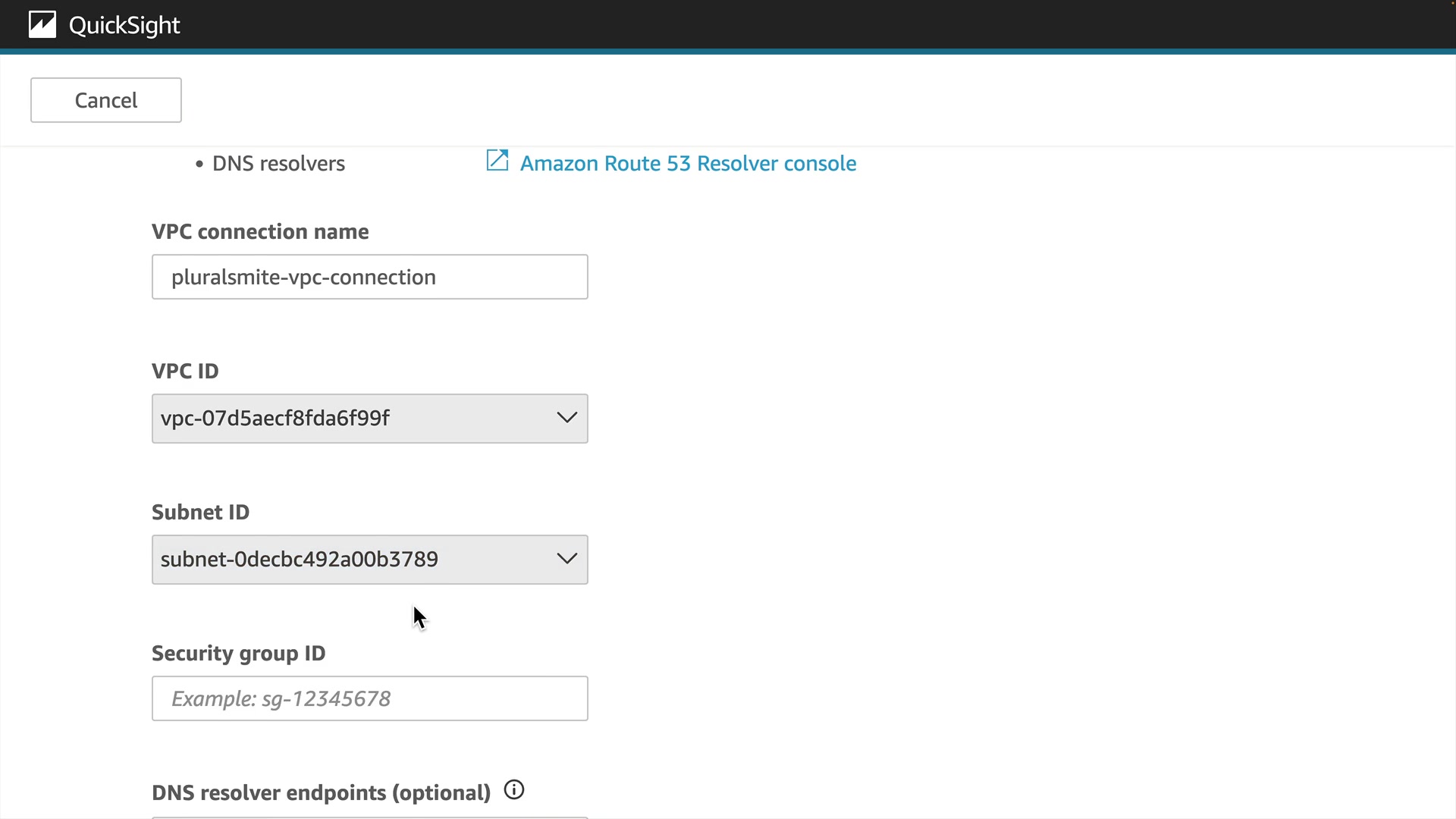Click empty area of dark header bar
The height and width of the screenshot is (819, 1456).
click(758, 25)
